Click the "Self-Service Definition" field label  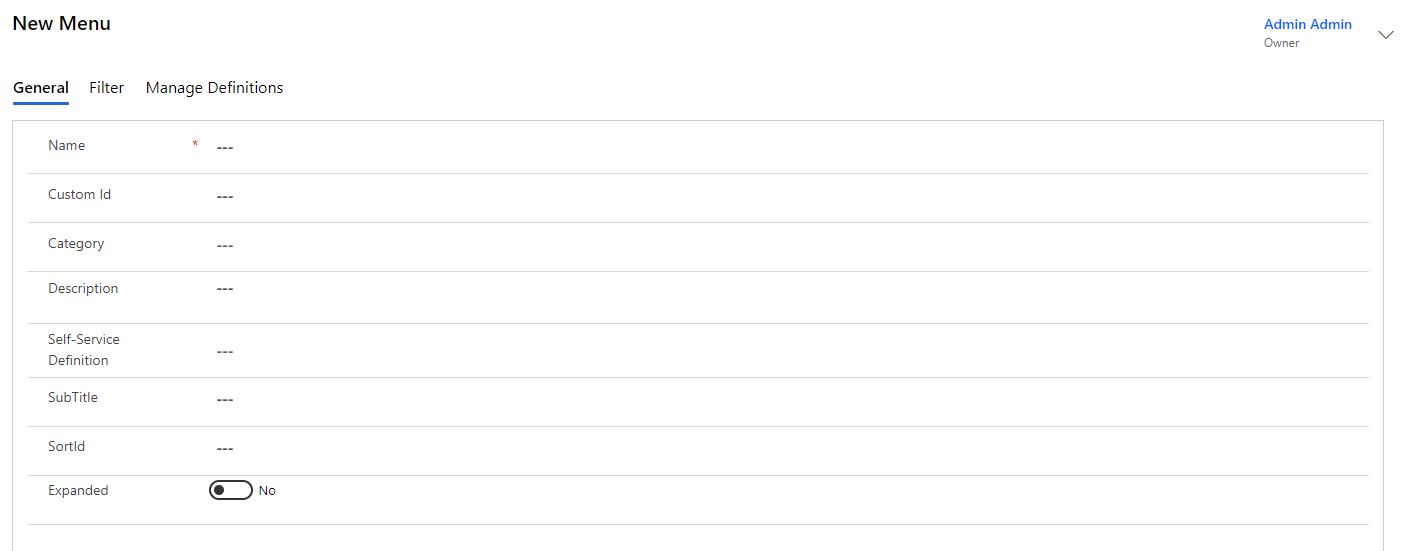pos(83,350)
